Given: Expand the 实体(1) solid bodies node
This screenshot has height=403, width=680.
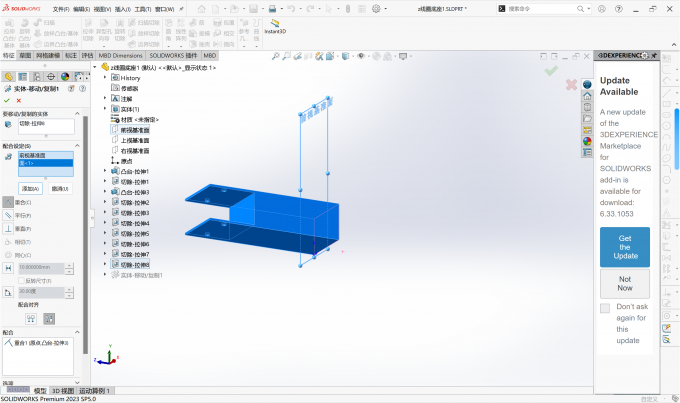Looking at the screenshot, I should click(x=105, y=109).
